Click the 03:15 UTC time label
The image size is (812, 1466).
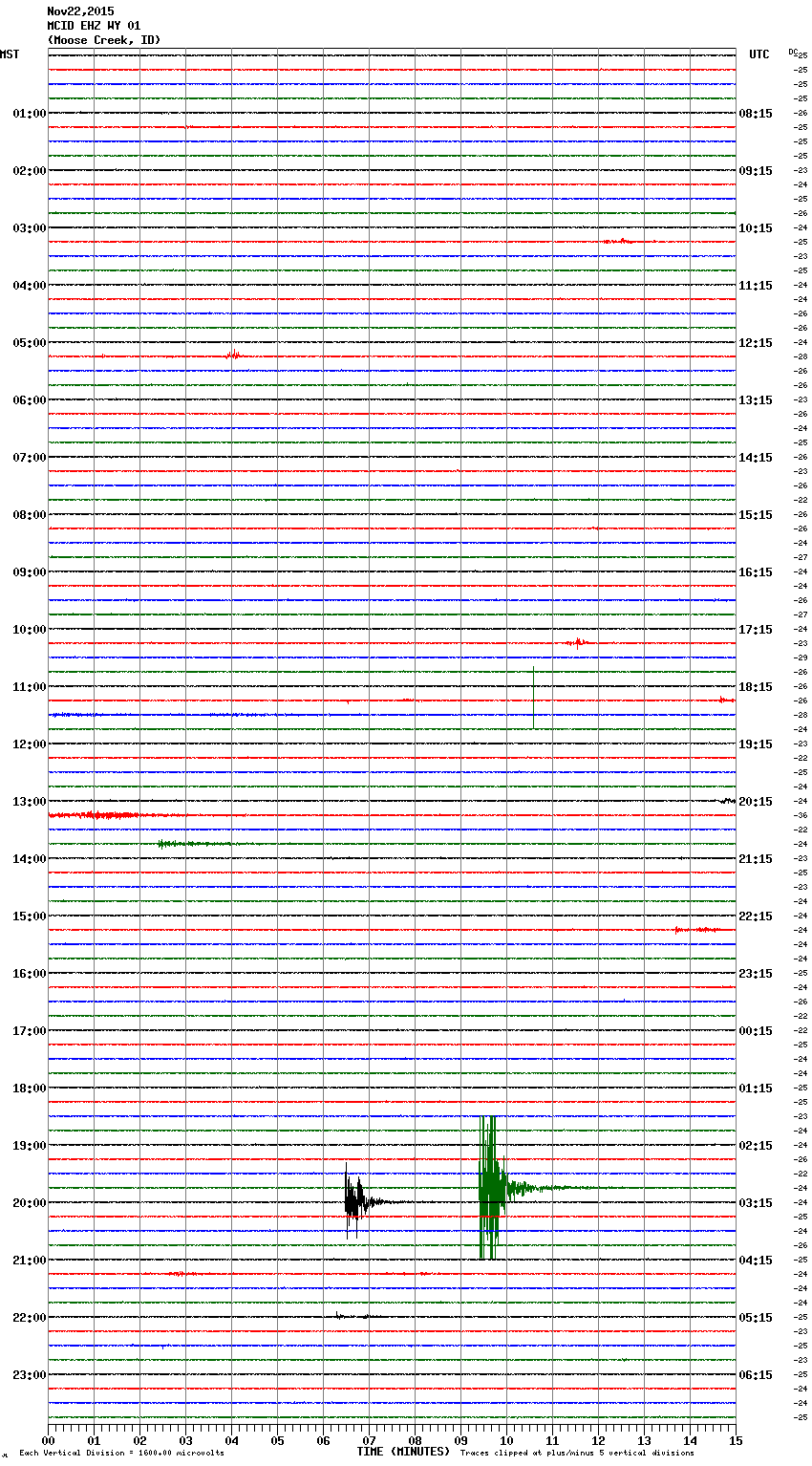click(756, 1203)
